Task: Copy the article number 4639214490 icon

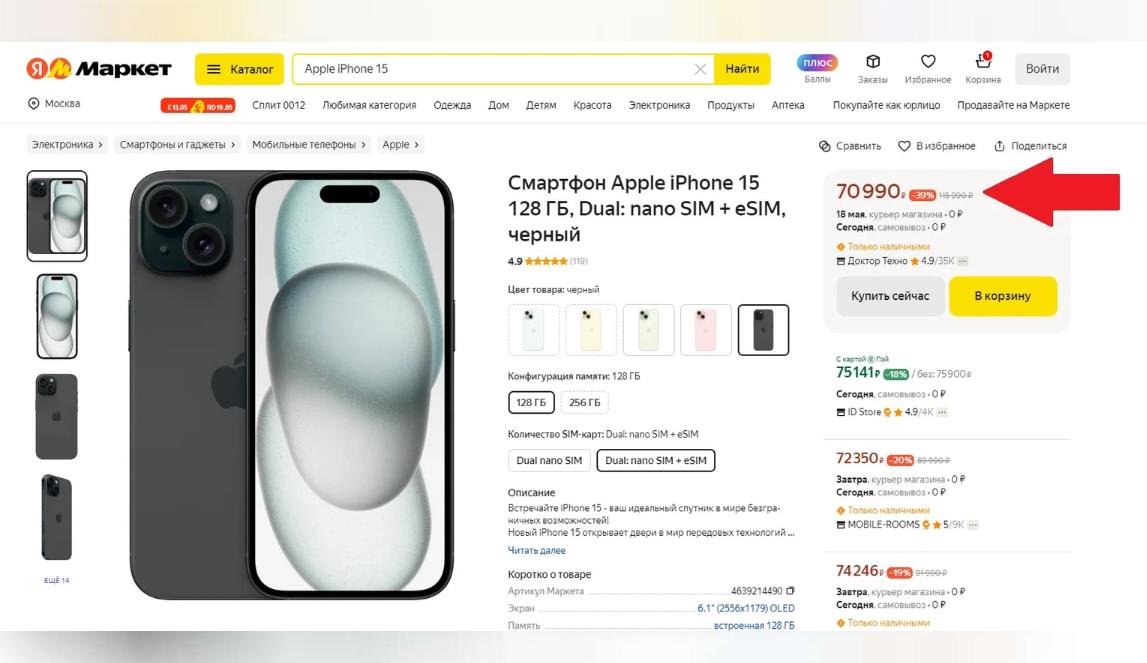Action: pos(790,591)
